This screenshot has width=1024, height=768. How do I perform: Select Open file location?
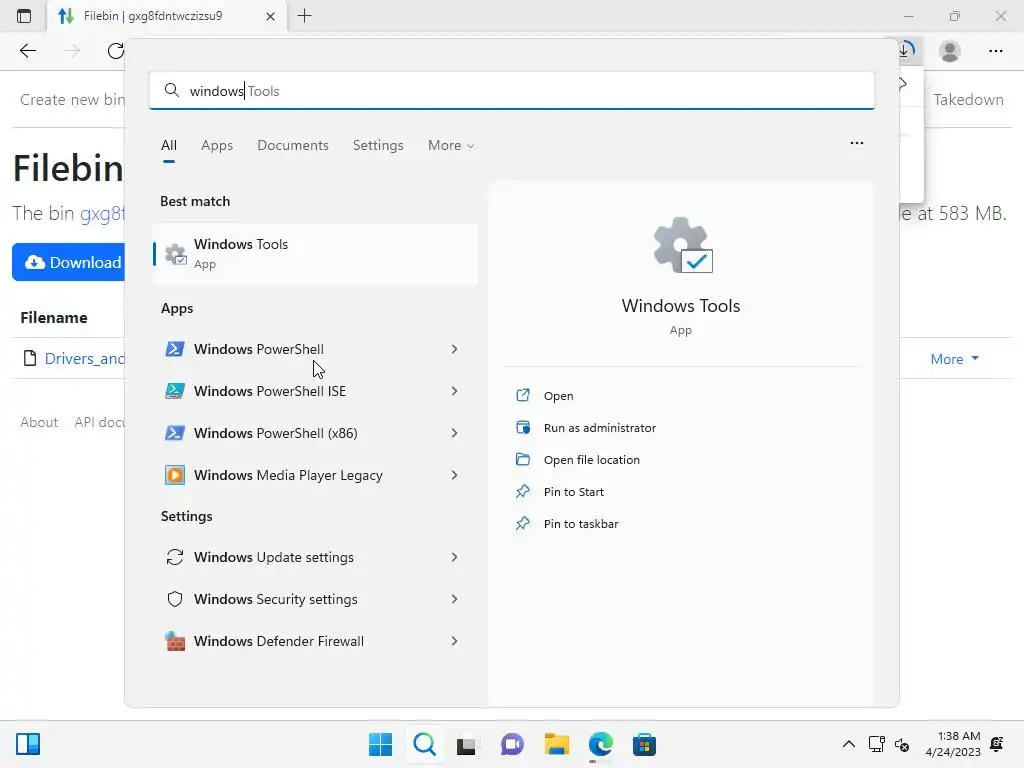(x=592, y=460)
